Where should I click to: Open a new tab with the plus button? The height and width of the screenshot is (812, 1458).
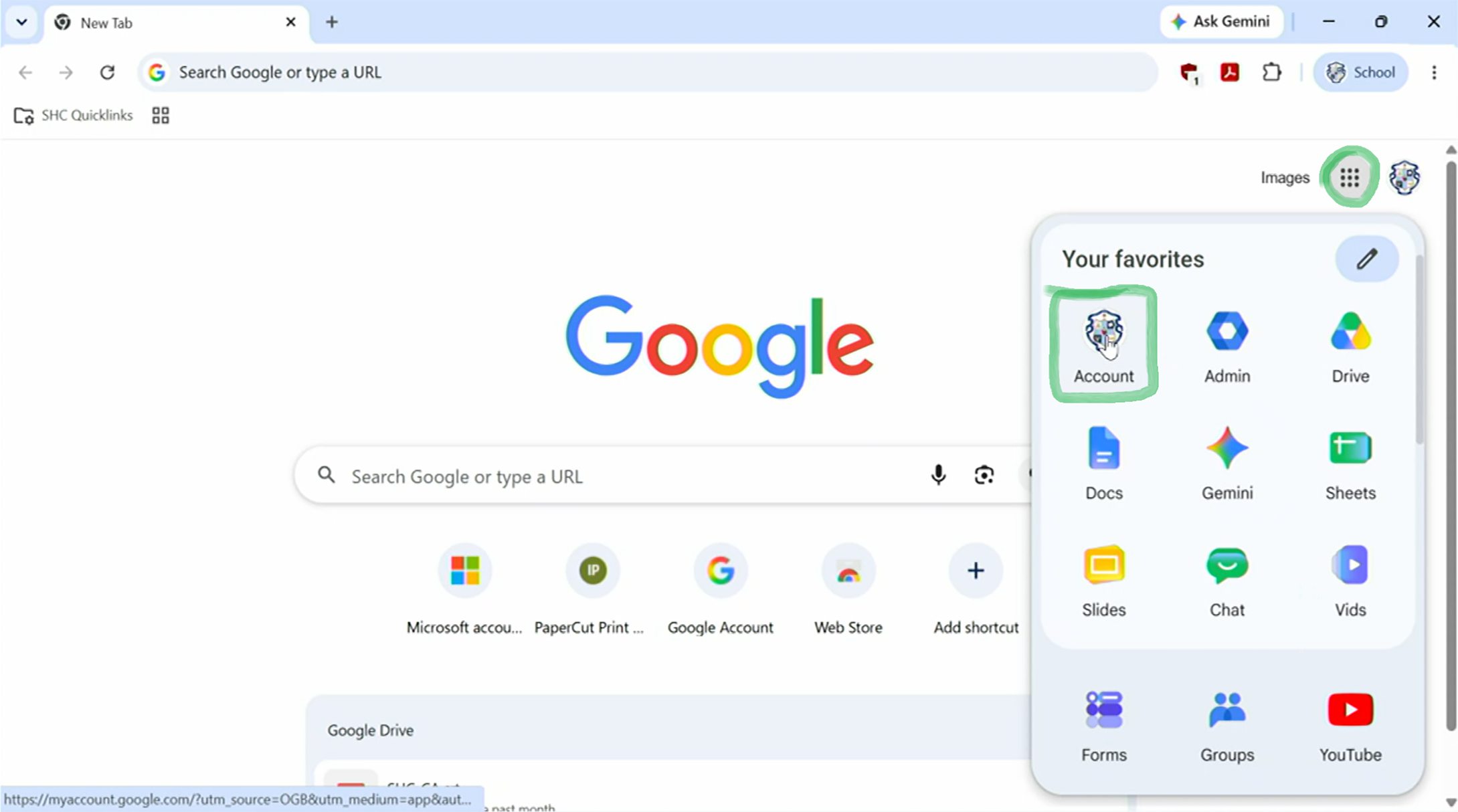coord(332,22)
